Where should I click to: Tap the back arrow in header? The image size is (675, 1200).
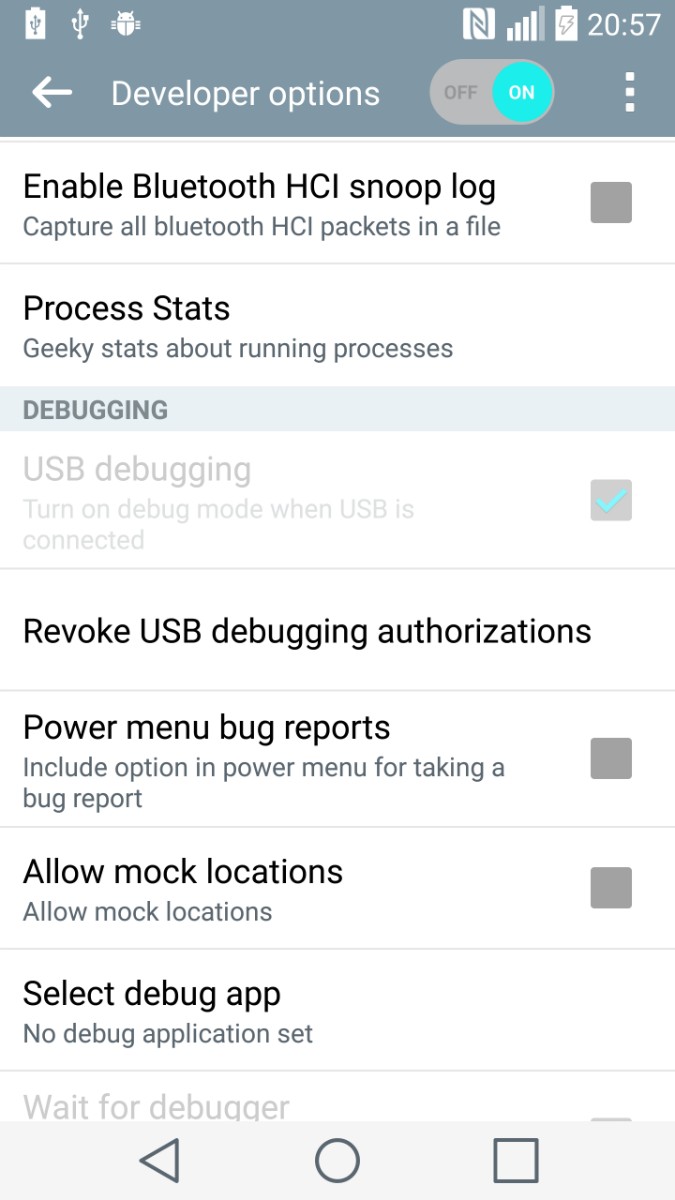tap(52, 93)
